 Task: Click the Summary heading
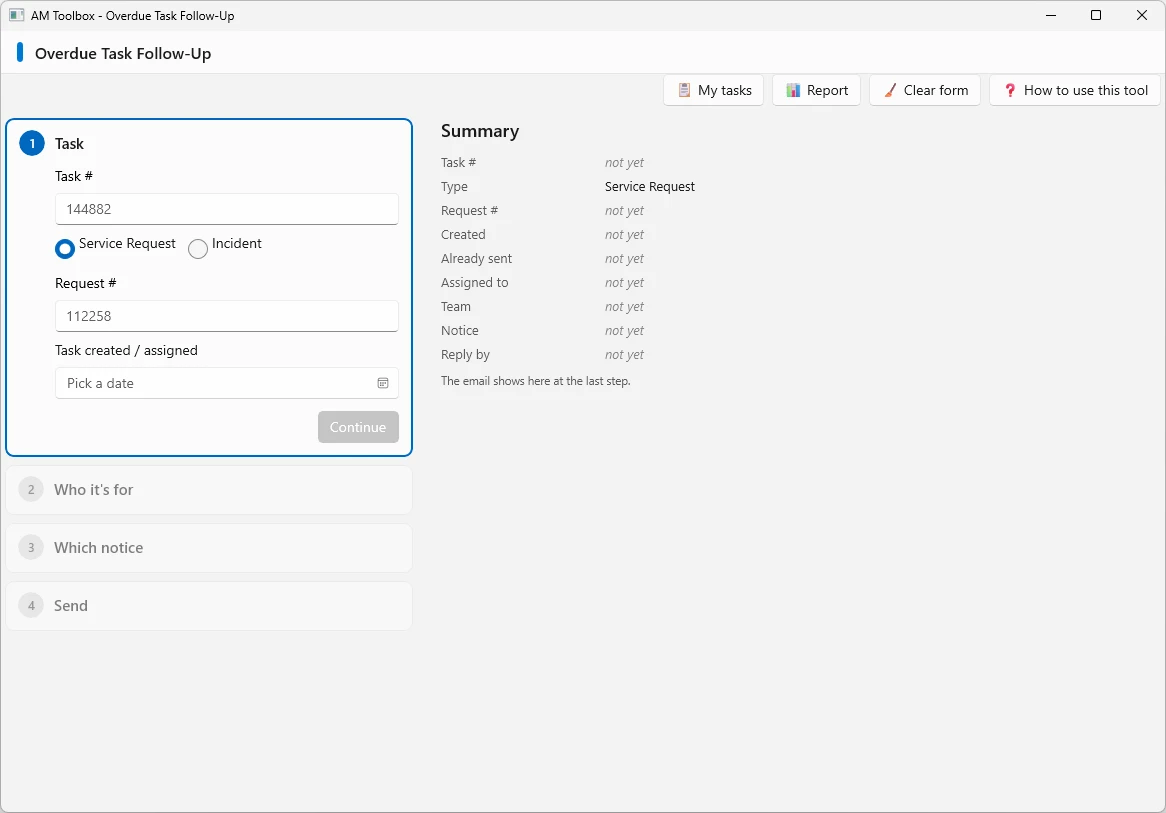click(x=480, y=131)
